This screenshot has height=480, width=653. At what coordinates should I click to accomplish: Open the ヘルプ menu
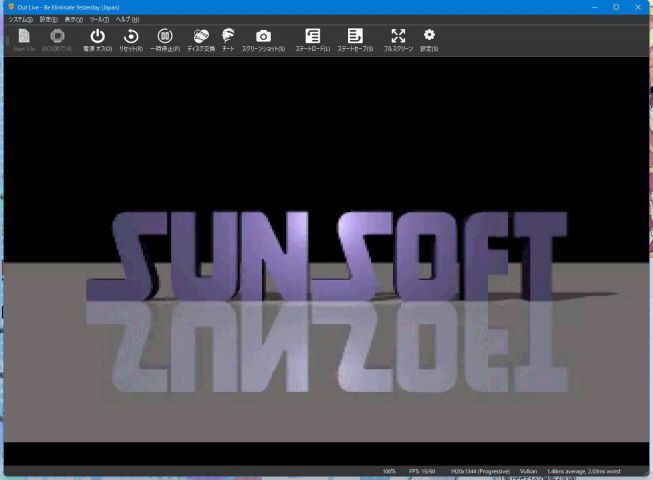pos(127,20)
